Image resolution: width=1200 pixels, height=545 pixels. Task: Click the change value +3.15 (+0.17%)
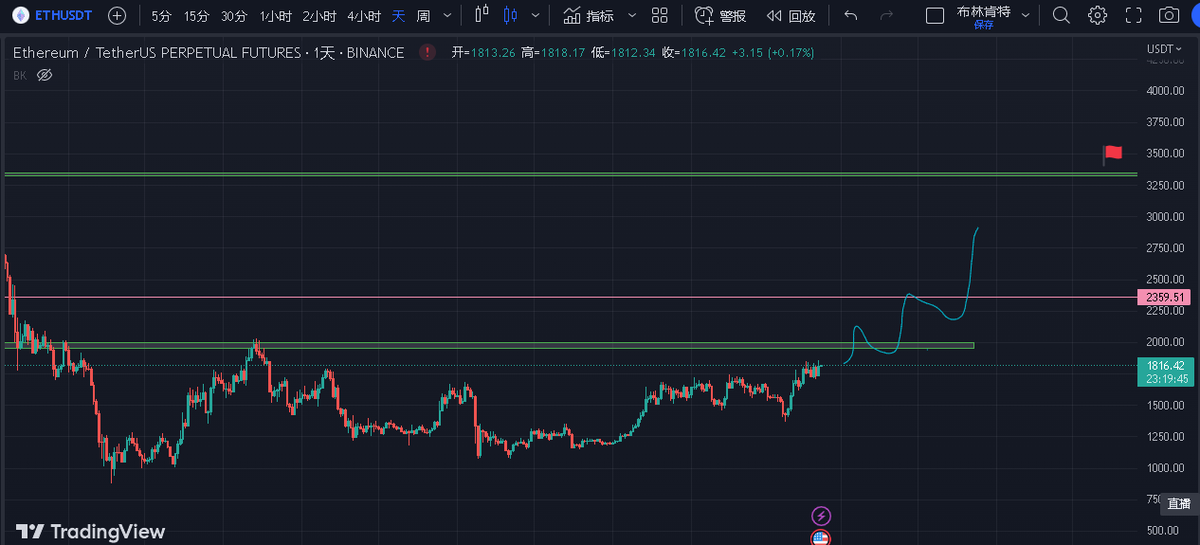click(x=773, y=52)
